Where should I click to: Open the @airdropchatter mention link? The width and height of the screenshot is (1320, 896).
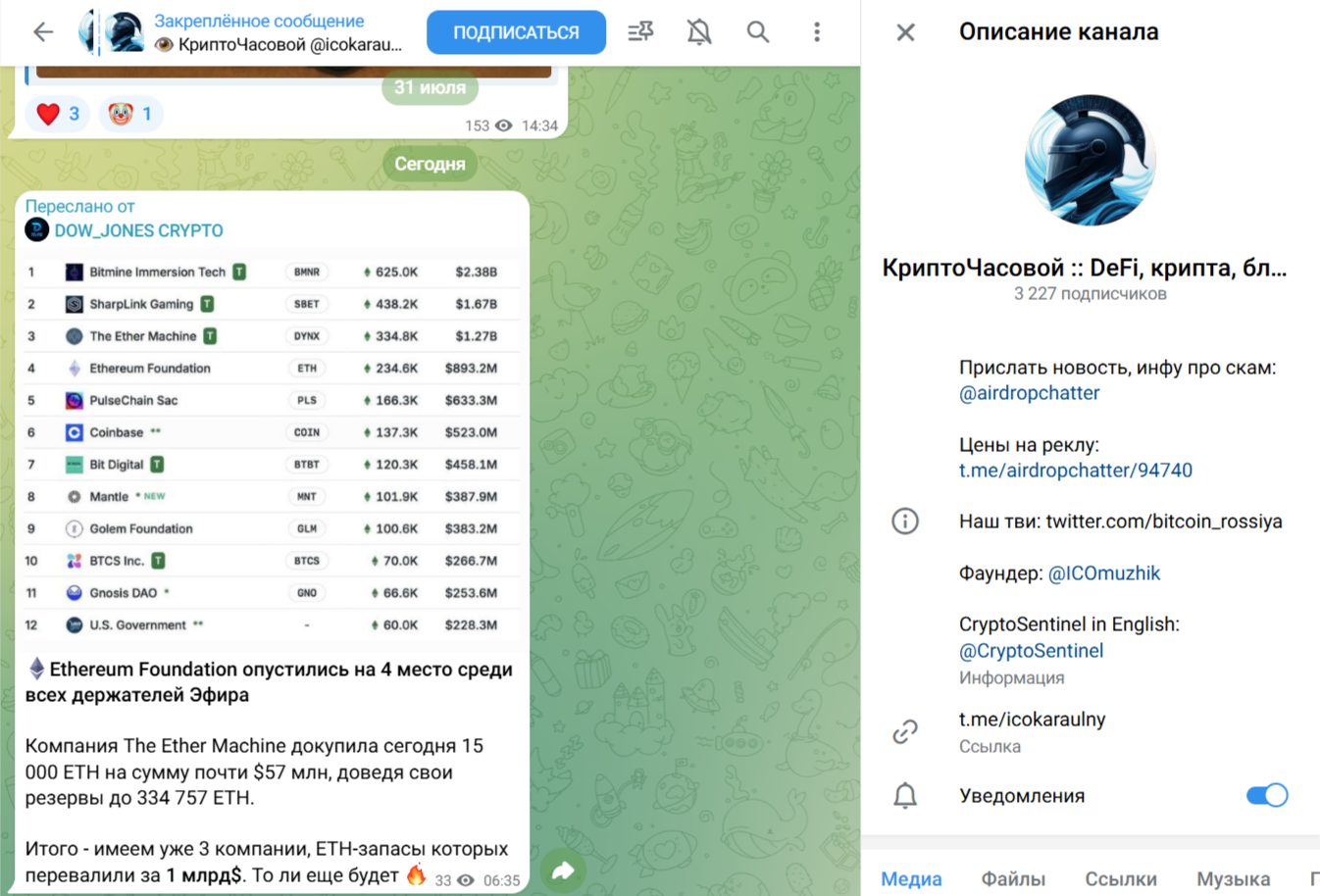point(1029,393)
